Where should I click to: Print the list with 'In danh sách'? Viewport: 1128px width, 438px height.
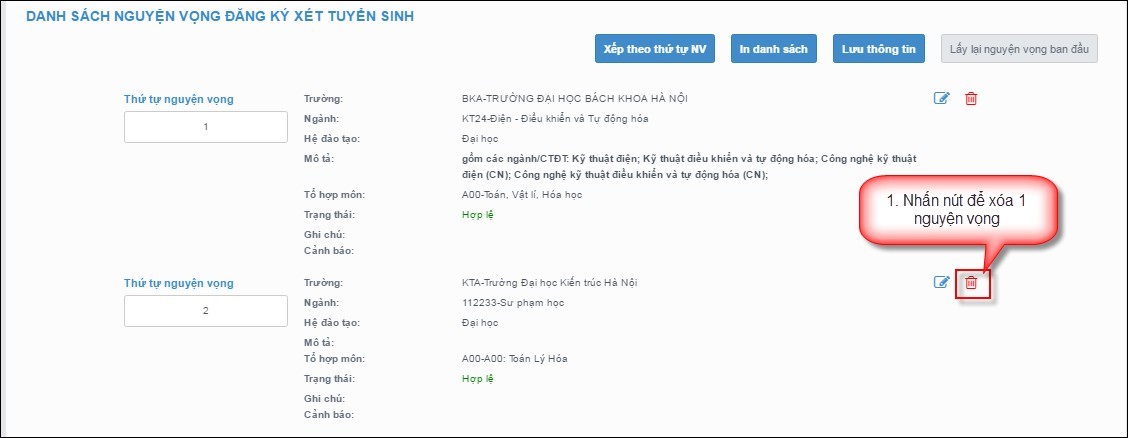pyautogui.click(x=775, y=49)
